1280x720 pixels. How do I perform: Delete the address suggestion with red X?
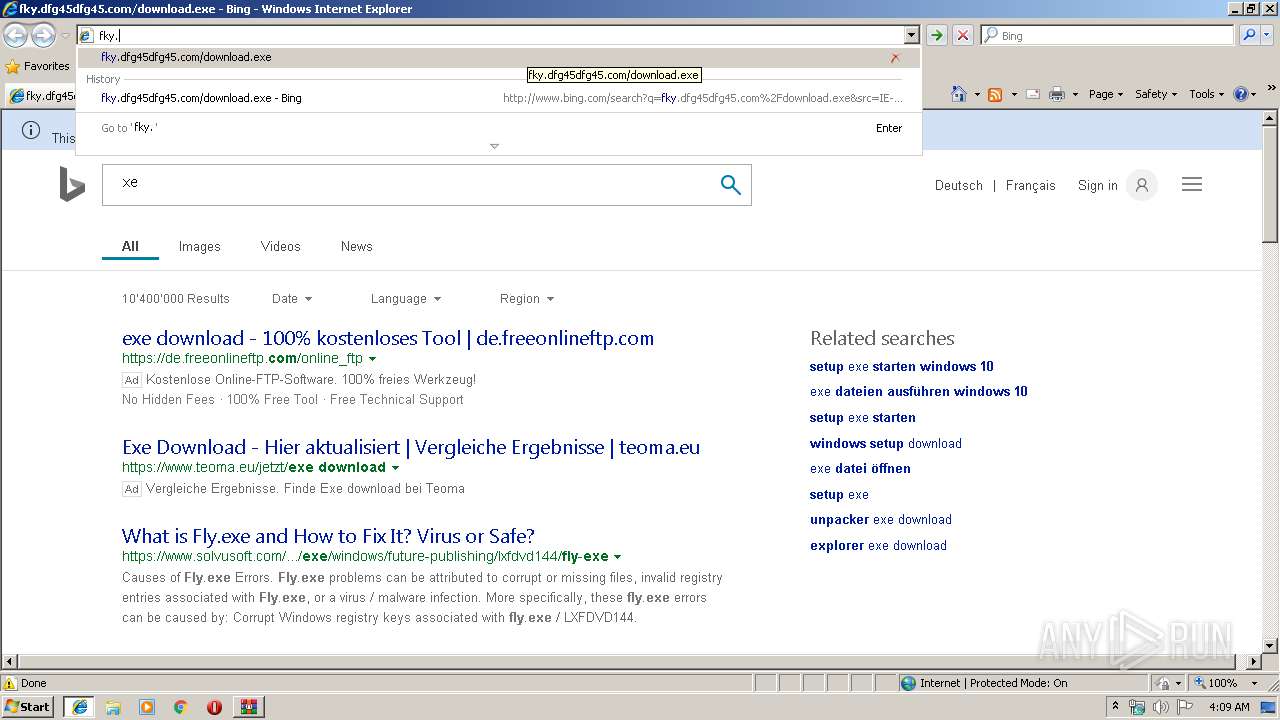point(895,58)
